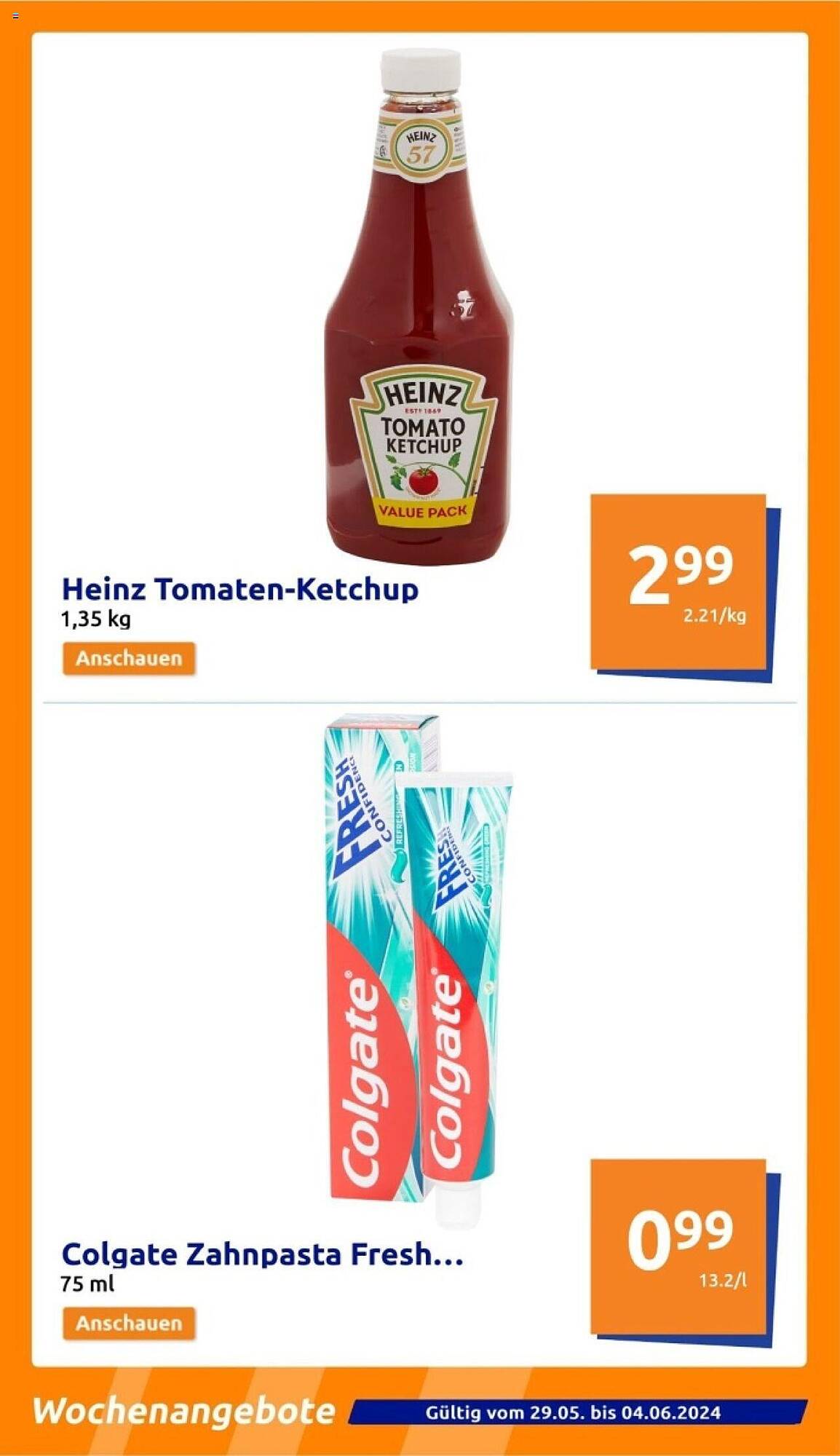This screenshot has width=840, height=1456.
Task: Click the VALUE PACK yellow label on the bottle
Action: 422,512
